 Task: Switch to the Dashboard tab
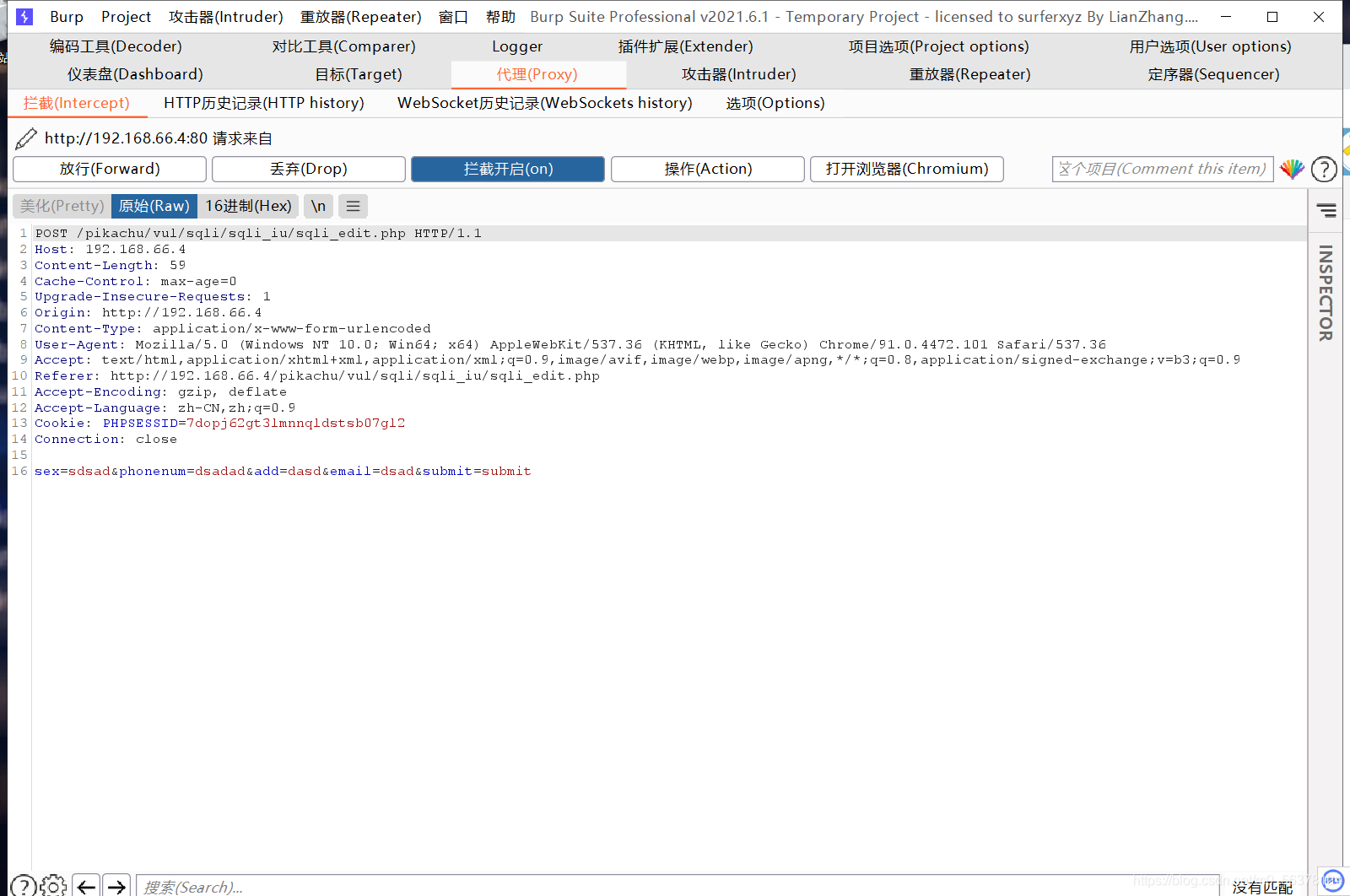135,74
